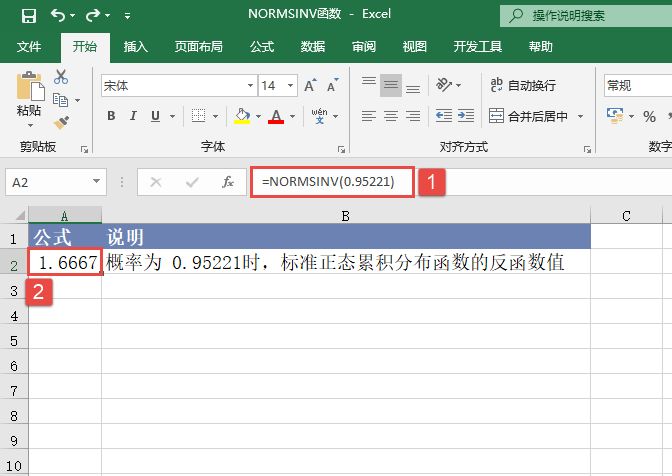Open the 公式 ribbon tab
Screen dimensions: 672x476
tap(262, 46)
